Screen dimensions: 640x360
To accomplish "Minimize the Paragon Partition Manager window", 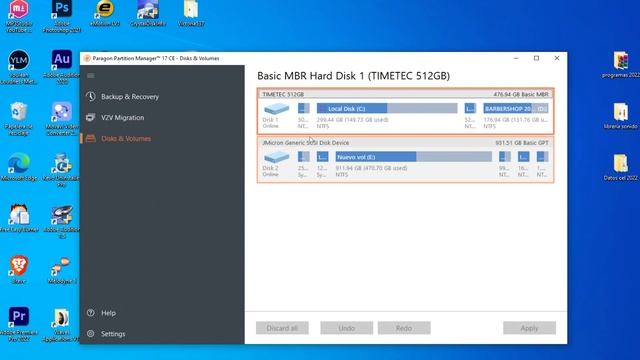I will point(516,58).
